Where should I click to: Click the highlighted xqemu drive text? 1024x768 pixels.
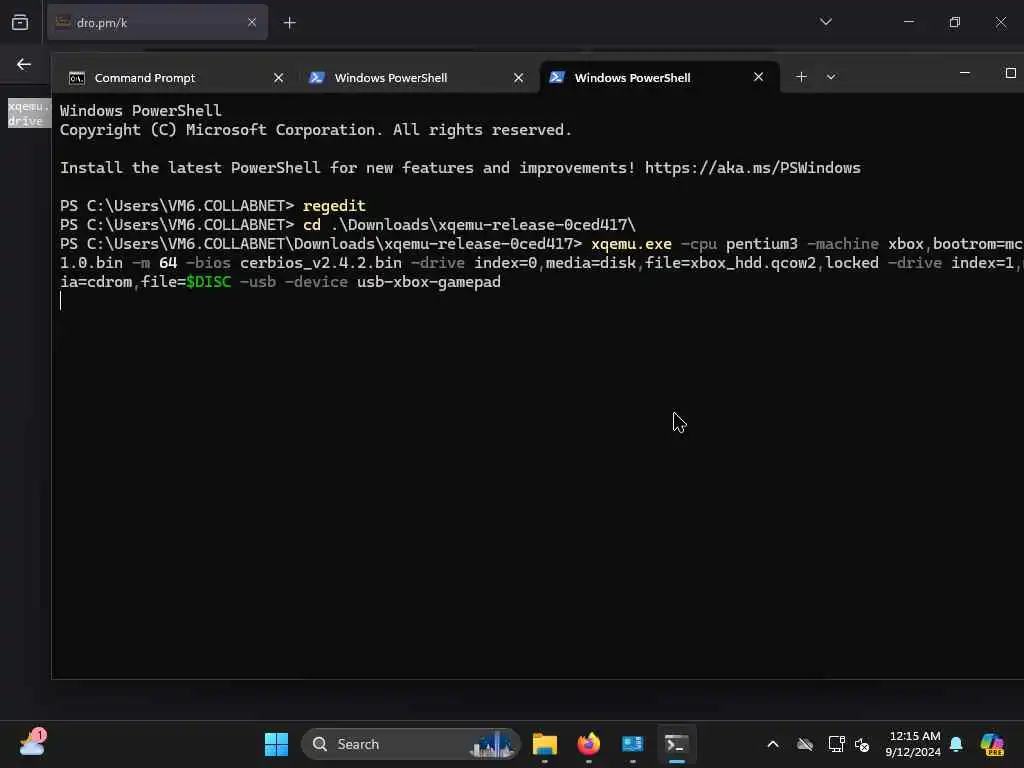(x=28, y=113)
